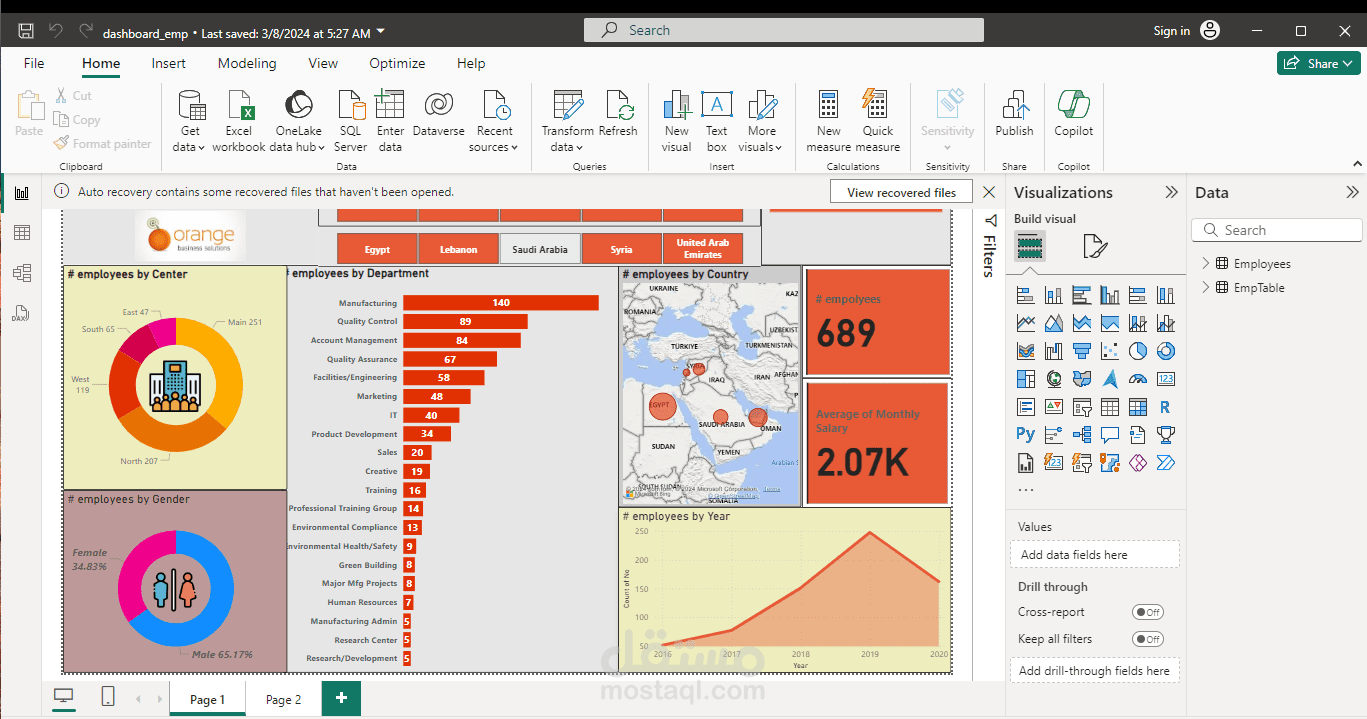Select the Treemap visual
1367x719 pixels.
(1025, 379)
